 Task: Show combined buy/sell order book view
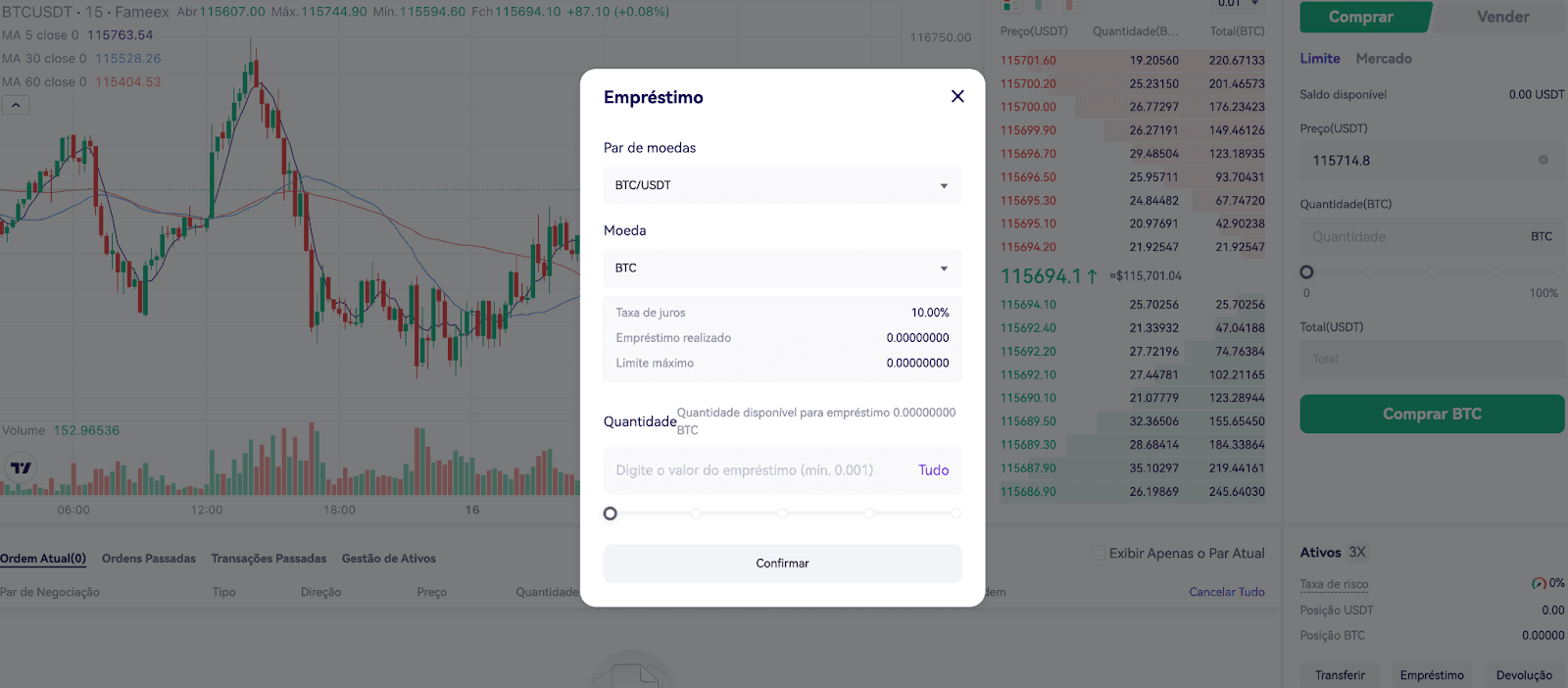[1011, 5]
